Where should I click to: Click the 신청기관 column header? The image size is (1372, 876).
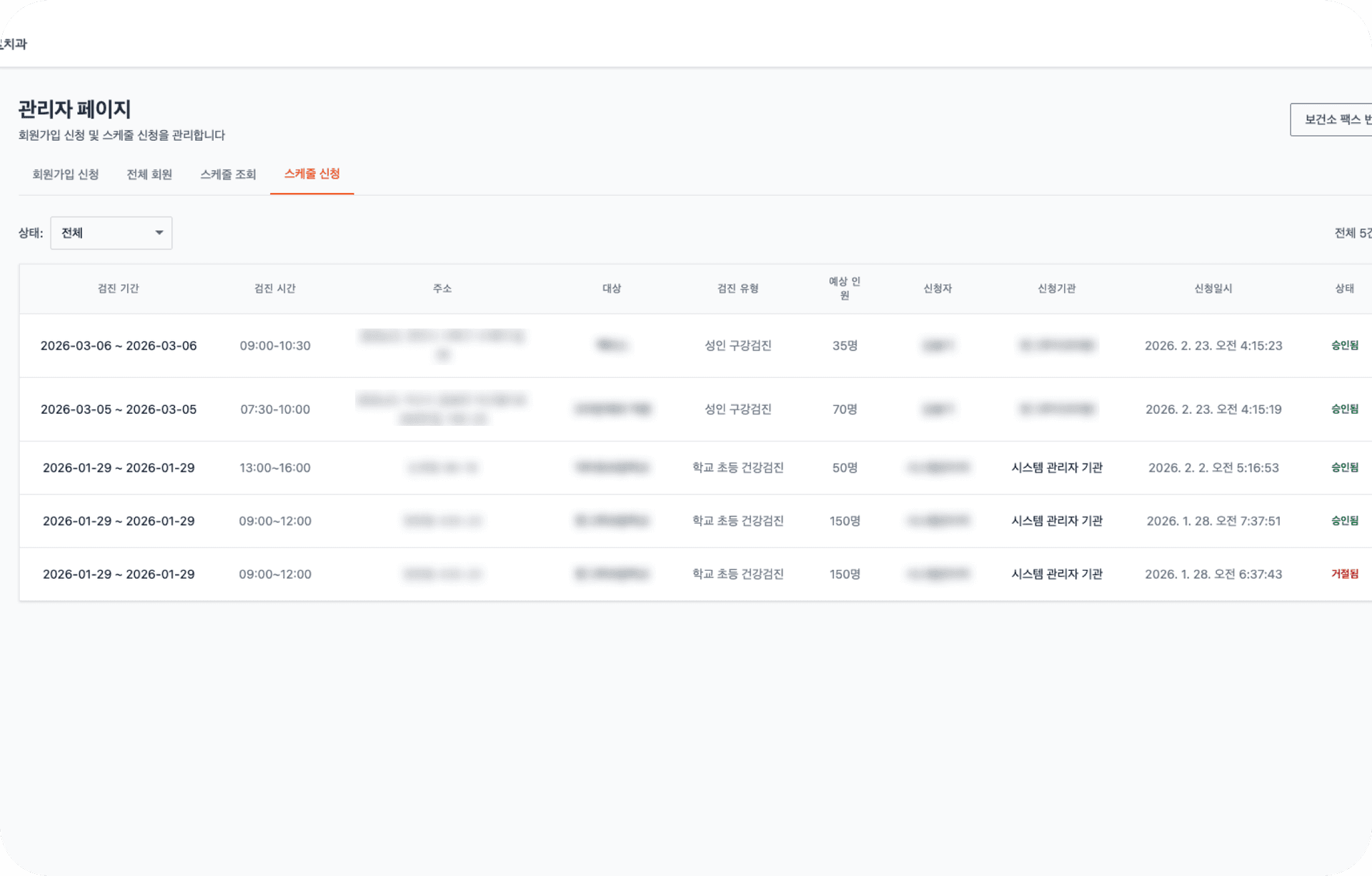[1057, 289]
